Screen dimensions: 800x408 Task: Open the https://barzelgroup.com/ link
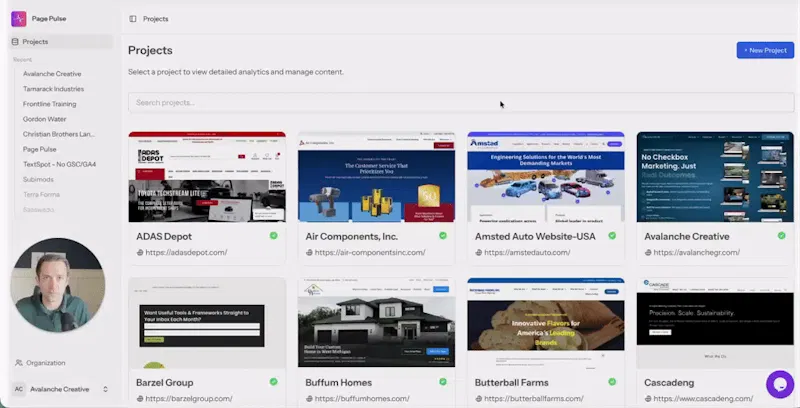tap(189, 399)
